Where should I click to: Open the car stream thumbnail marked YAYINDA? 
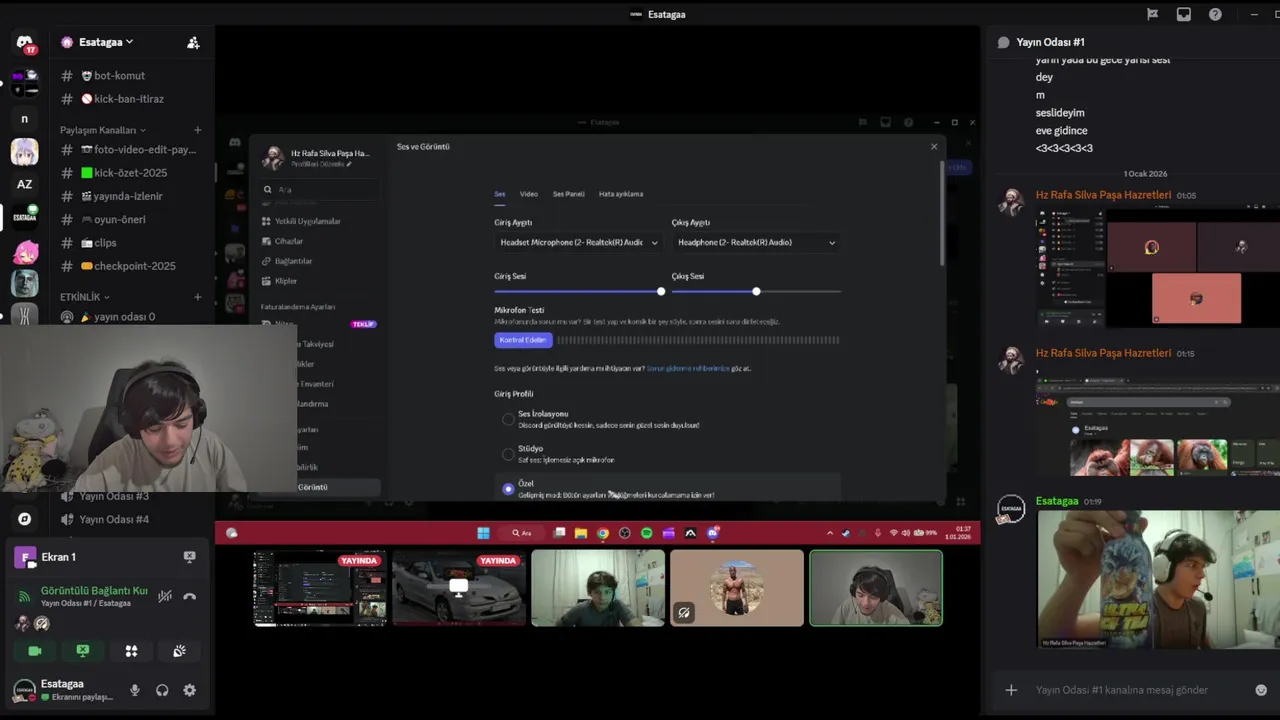click(x=459, y=588)
